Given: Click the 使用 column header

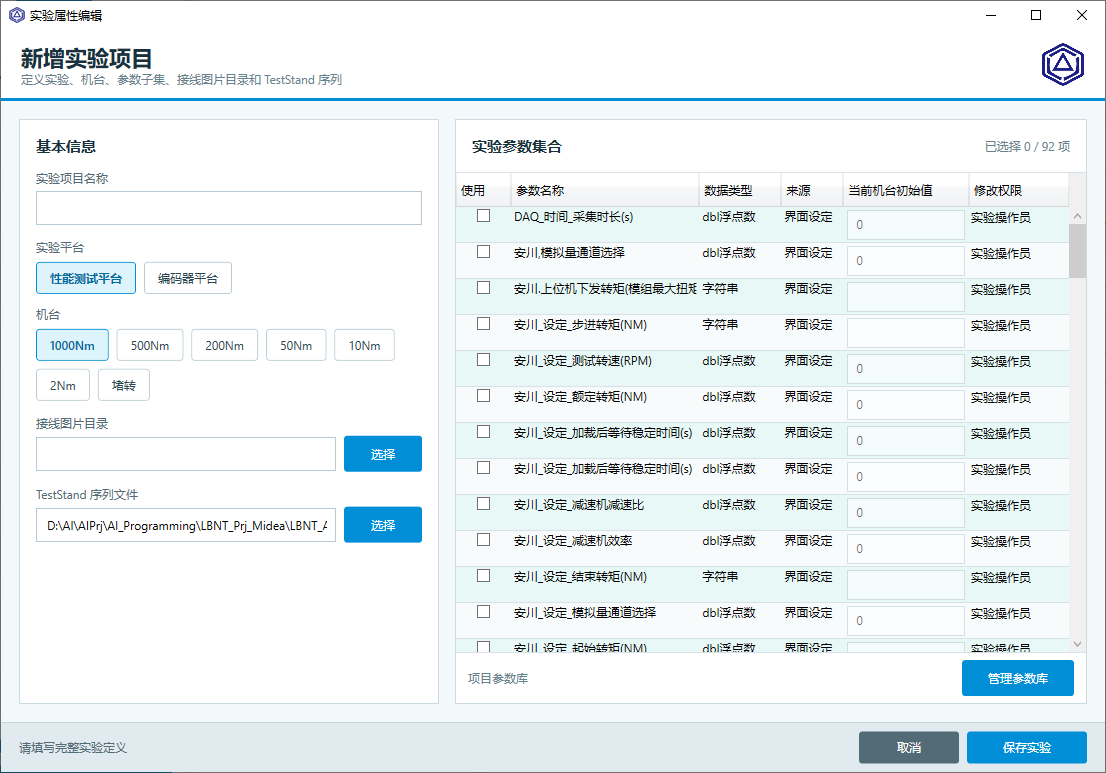Looking at the screenshot, I should [483, 190].
